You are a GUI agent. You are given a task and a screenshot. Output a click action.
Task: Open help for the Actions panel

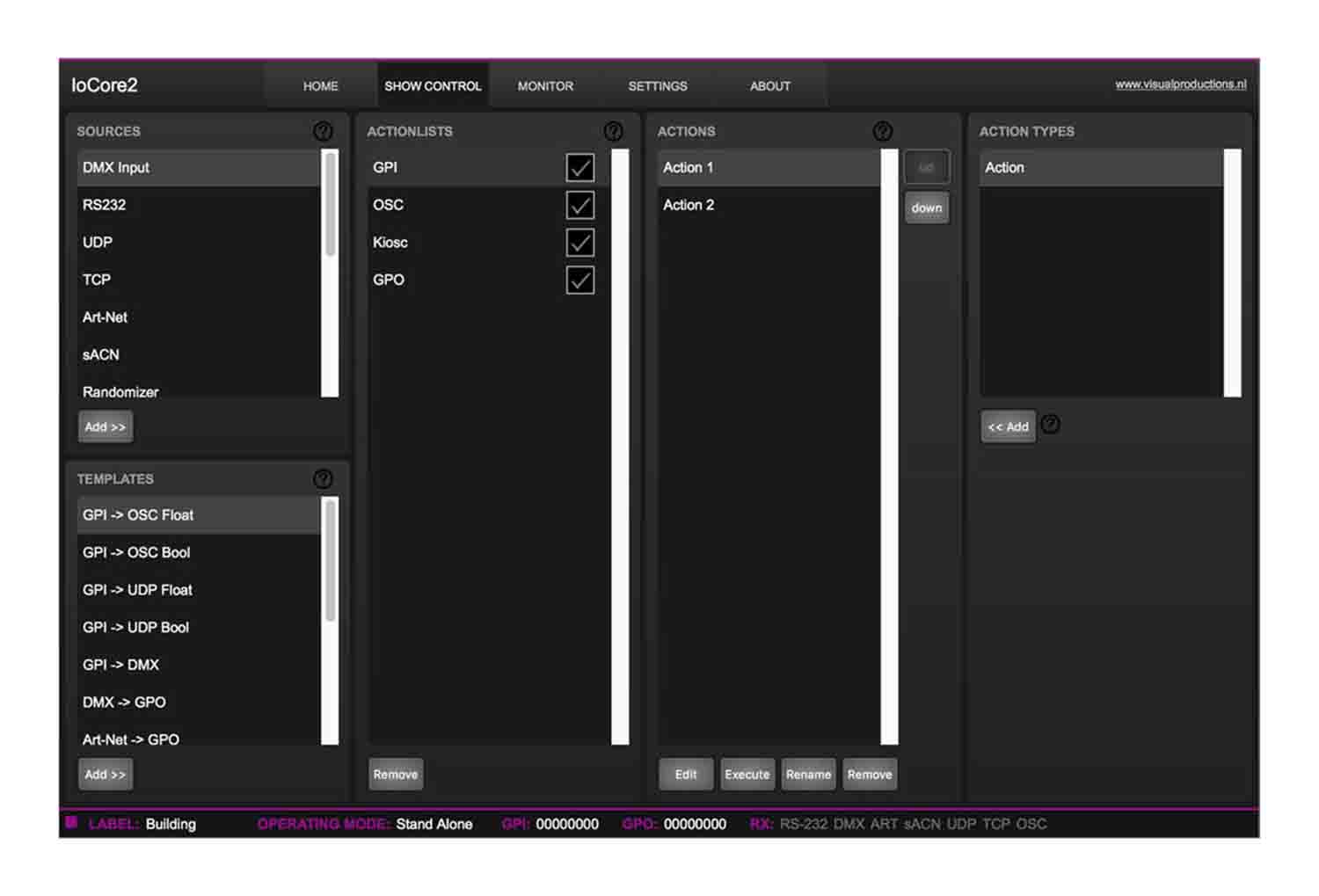[x=882, y=131]
